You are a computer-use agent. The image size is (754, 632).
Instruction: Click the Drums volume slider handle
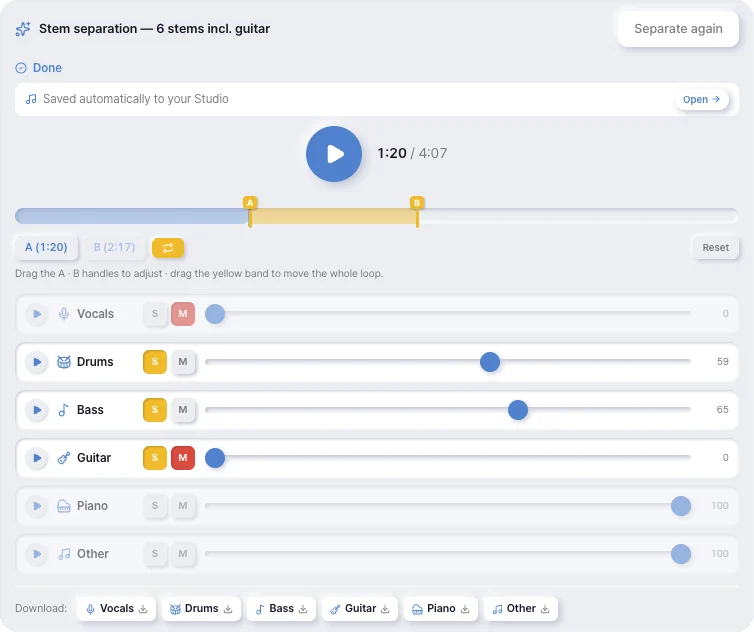[x=490, y=362]
